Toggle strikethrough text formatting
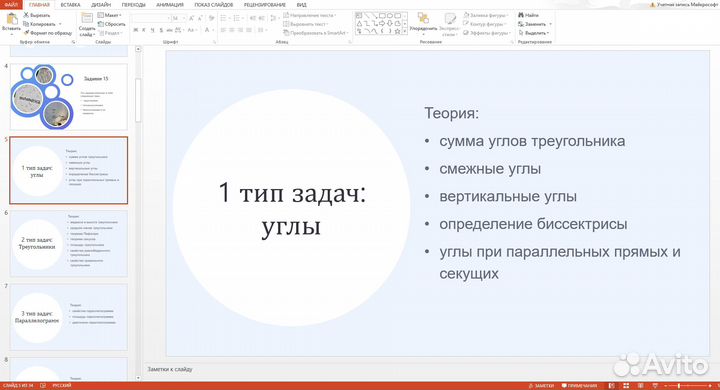This screenshot has width=720, height=390. point(169,30)
